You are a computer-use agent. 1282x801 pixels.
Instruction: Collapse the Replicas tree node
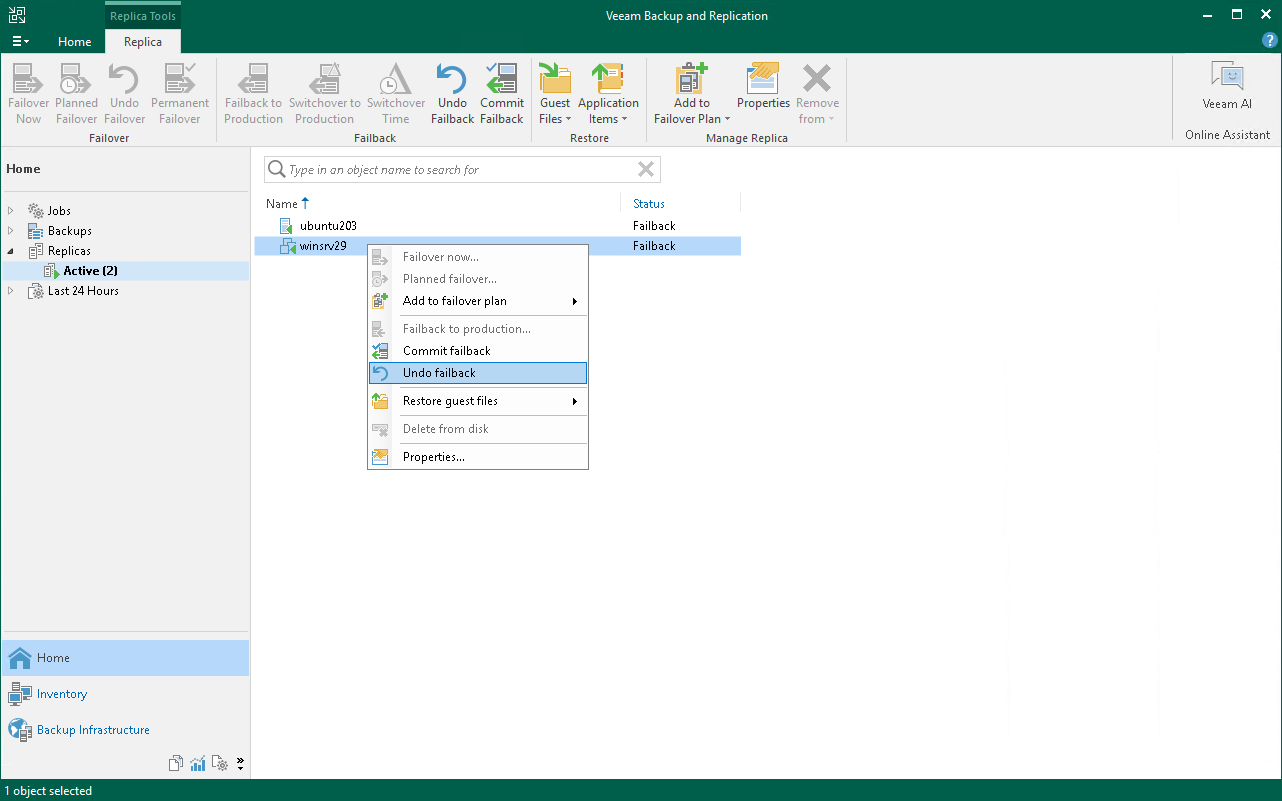pyautogui.click(x=11, y=251)
